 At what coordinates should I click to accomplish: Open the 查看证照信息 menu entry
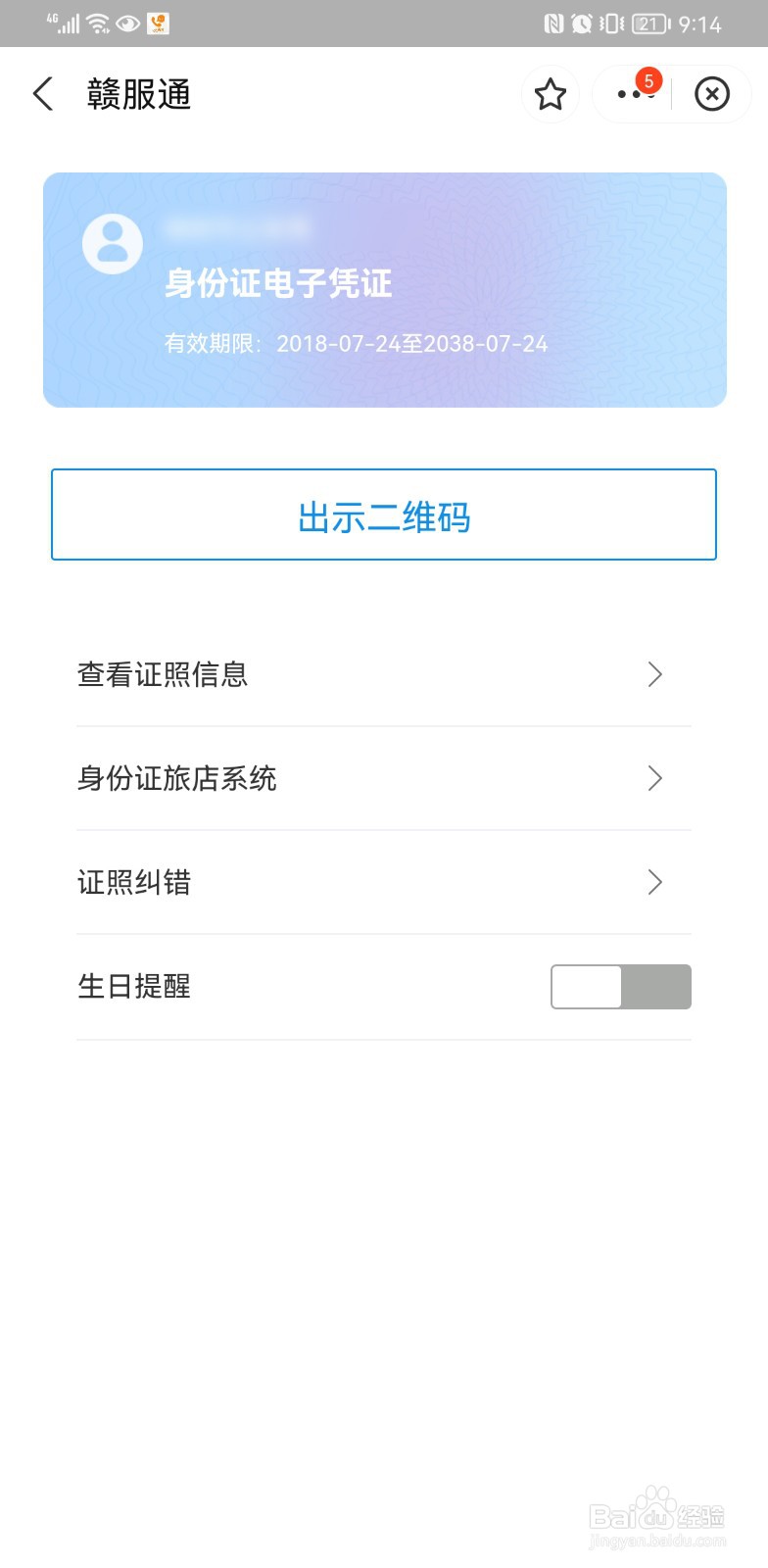pos(384,674)
